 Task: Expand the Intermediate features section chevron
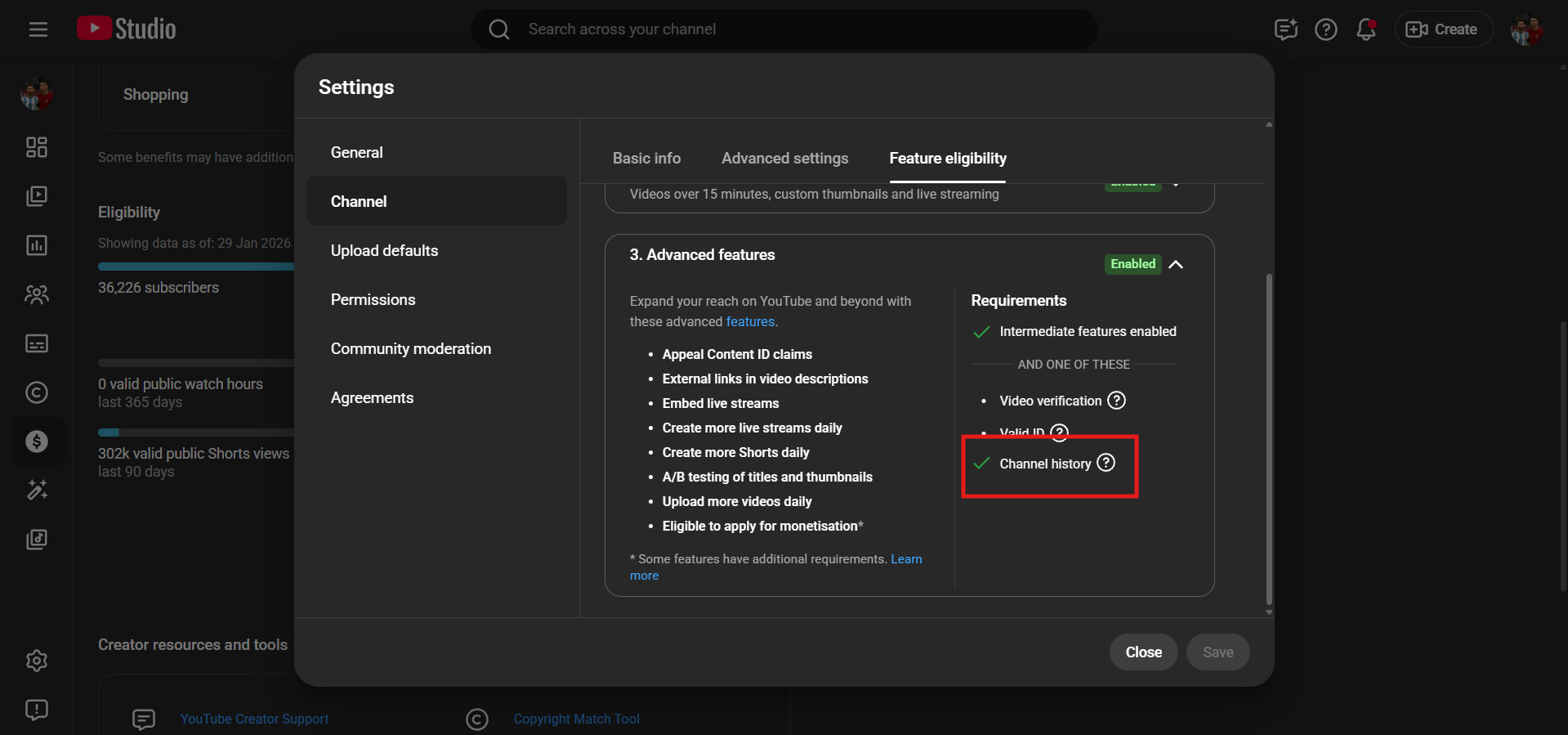[x=1176, y=185]
